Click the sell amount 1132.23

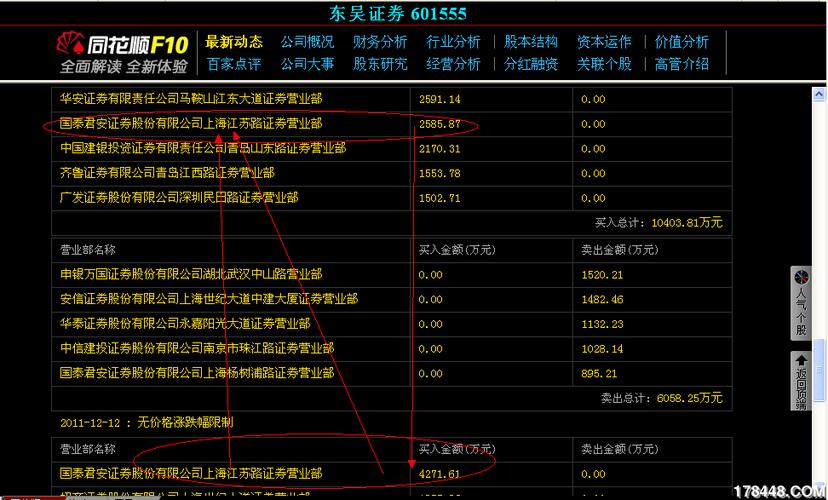(602, 325)
